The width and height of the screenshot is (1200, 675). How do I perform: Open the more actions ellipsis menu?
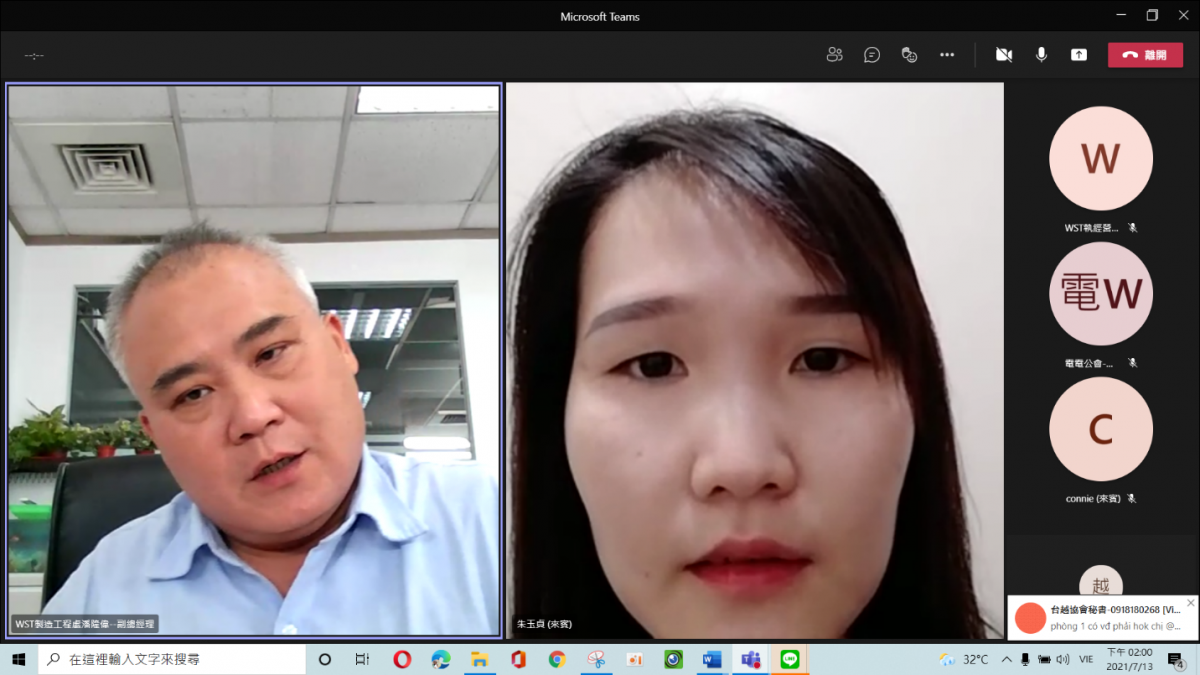[947, 55]
